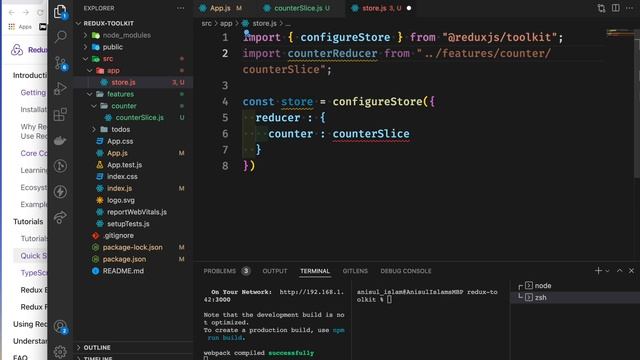
Task: Open the Output panel tab
Action: tap(275, 271)
